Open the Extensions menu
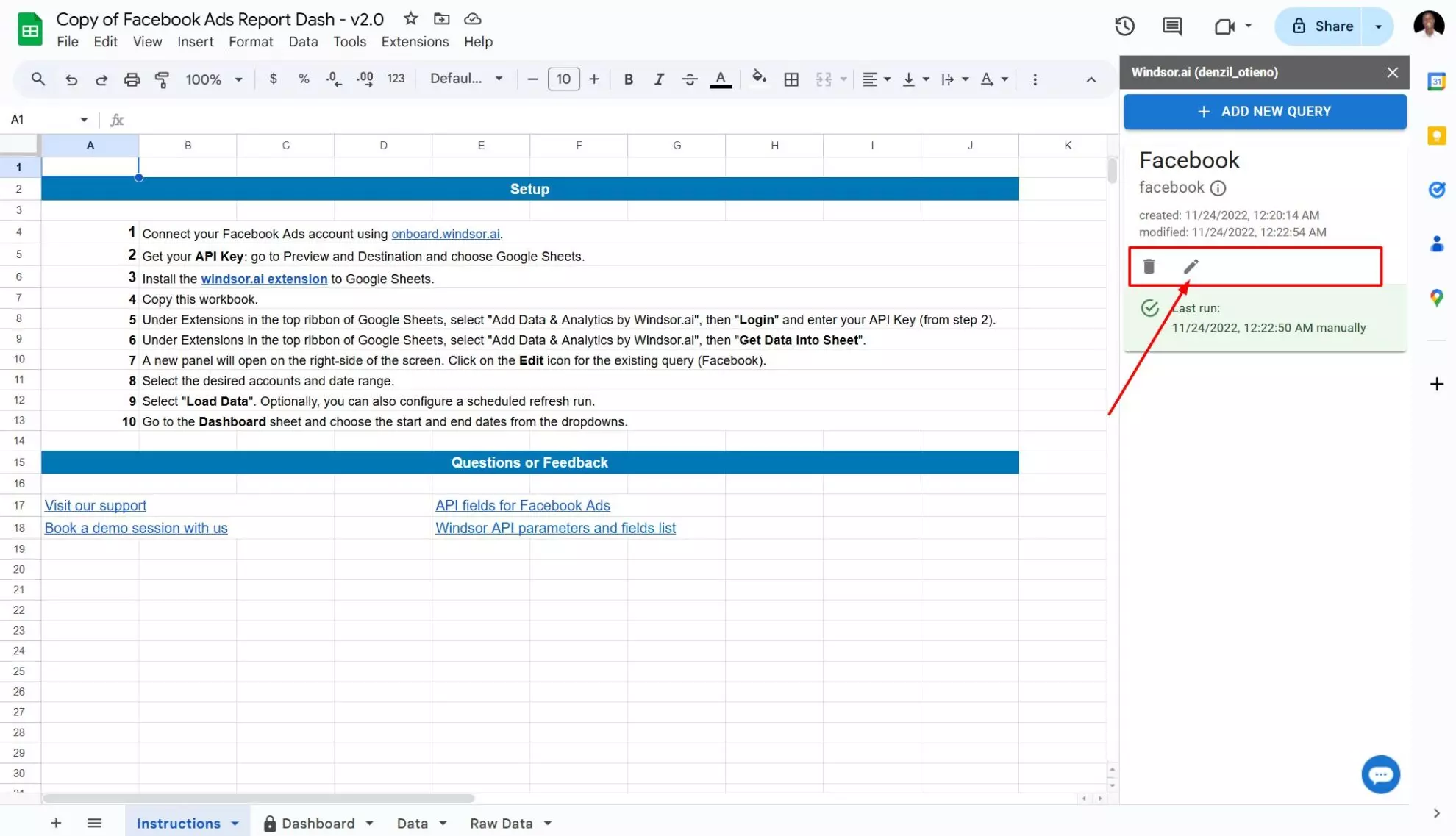Screen dimensions: 1456x836 click(x=415, y=42)
